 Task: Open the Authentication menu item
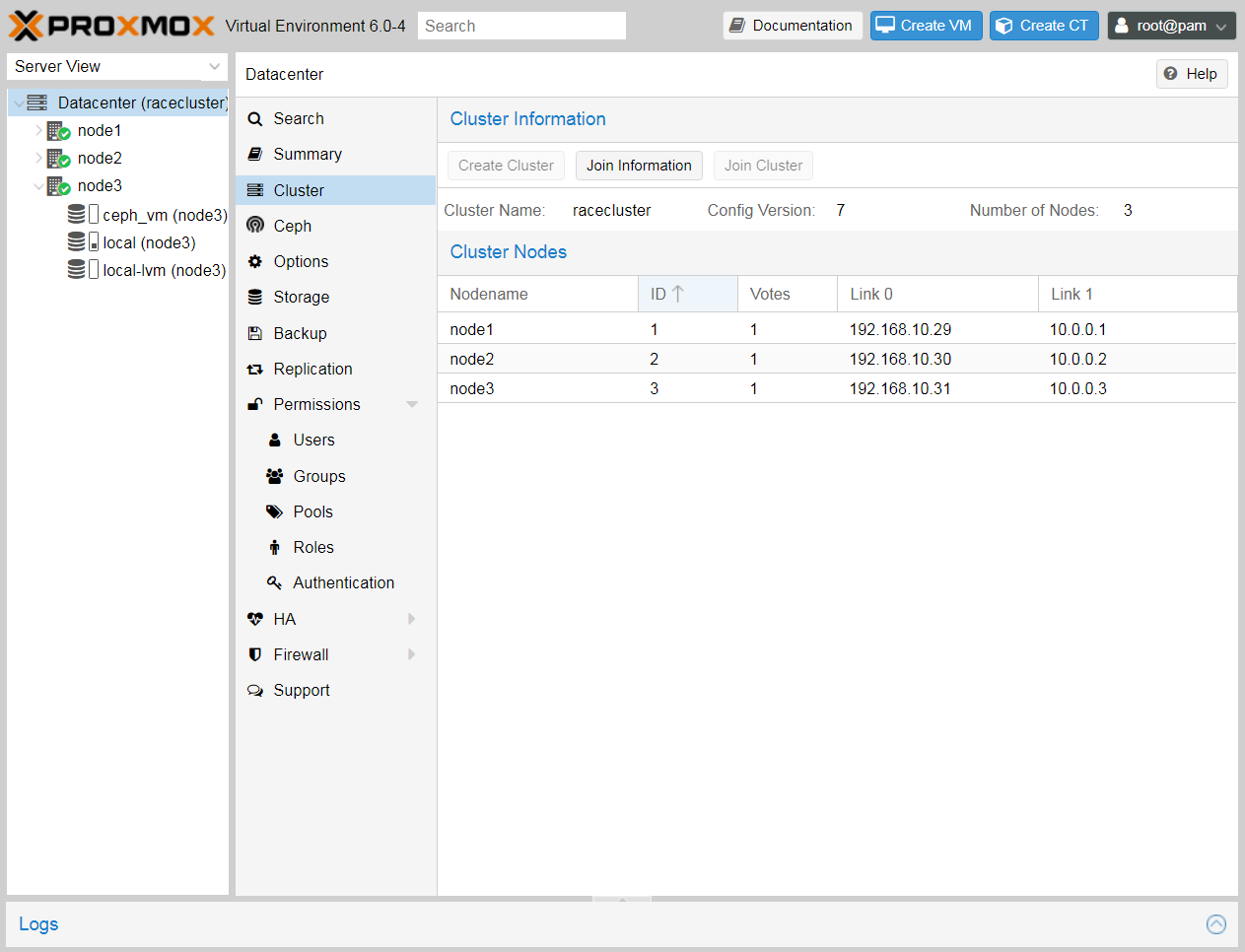(335, 582)
